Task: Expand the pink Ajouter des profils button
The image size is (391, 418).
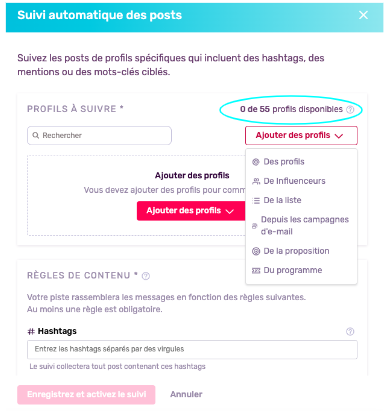Action: pos(191,211)
